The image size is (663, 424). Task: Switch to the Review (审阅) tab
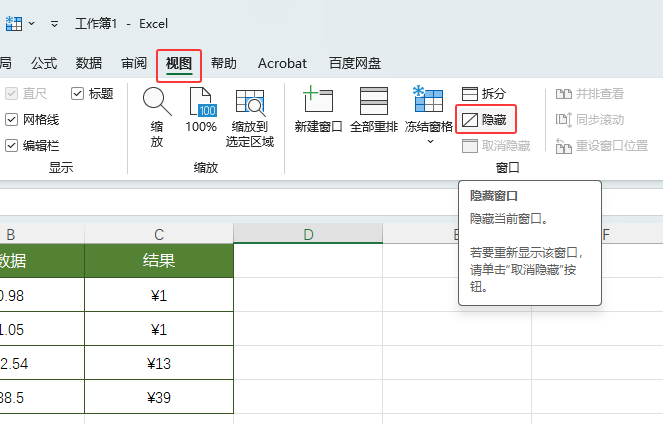(134, 63)
